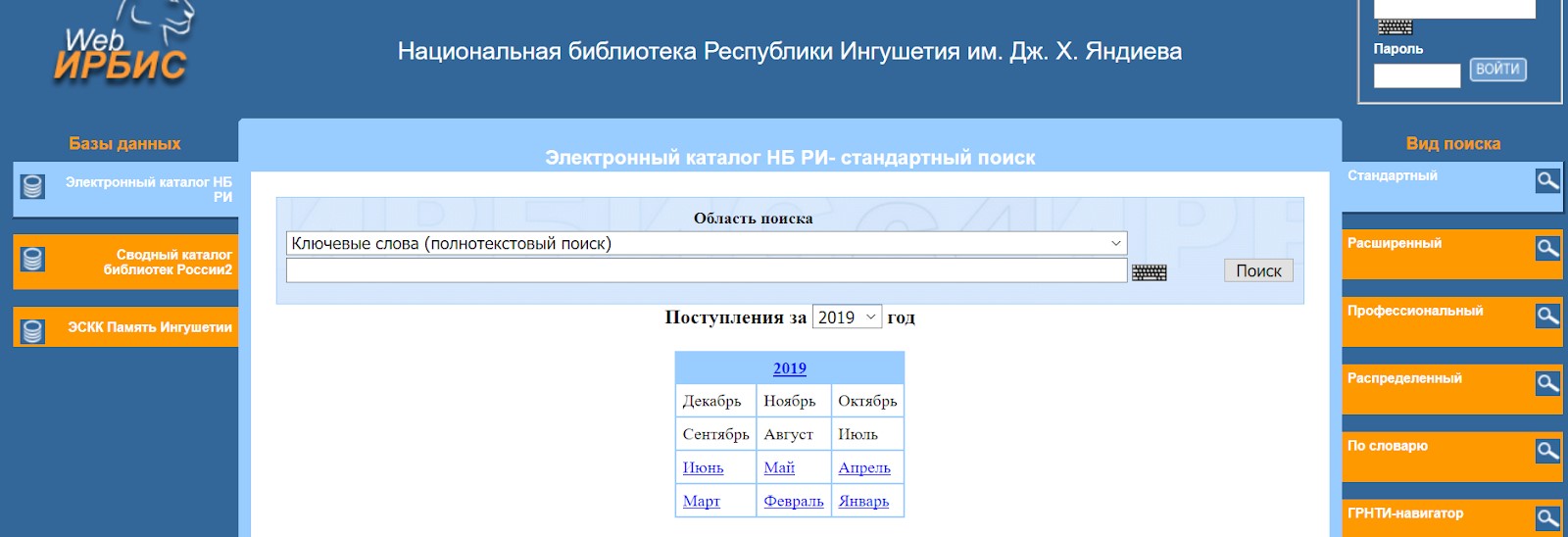This screenshot has width=1568, height=537.
Task: Click the 2019 year header link
Action: coord(789,368)
